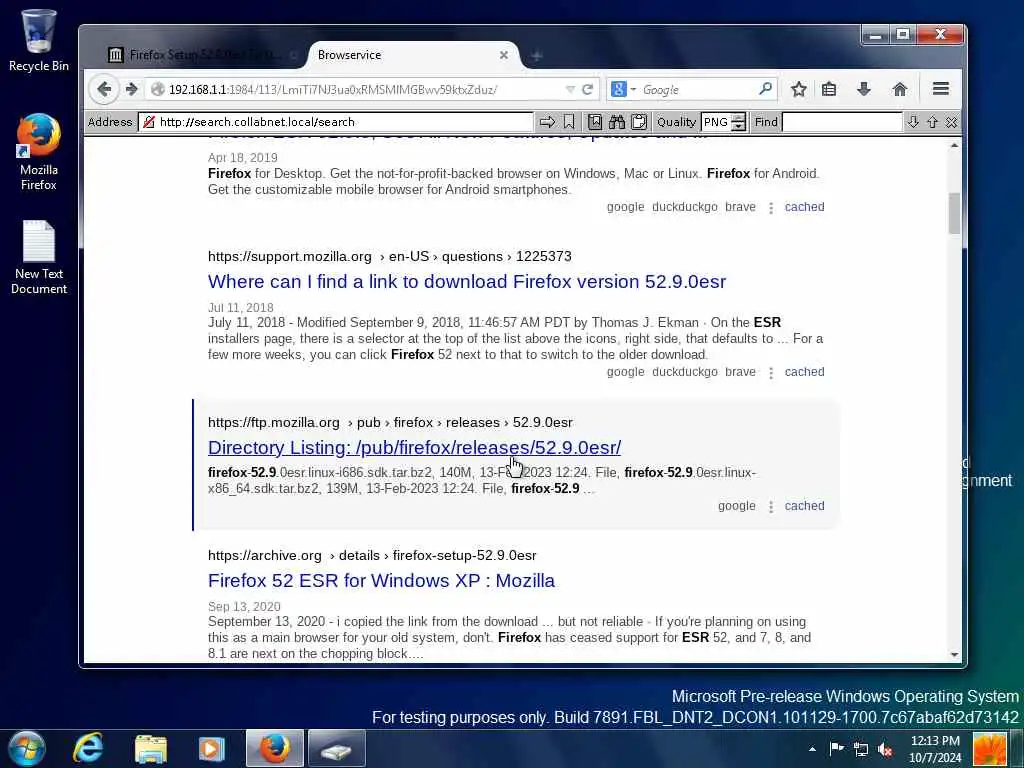Click the page scrollbar up arrow
The image size is (1024, 768).
954,145
